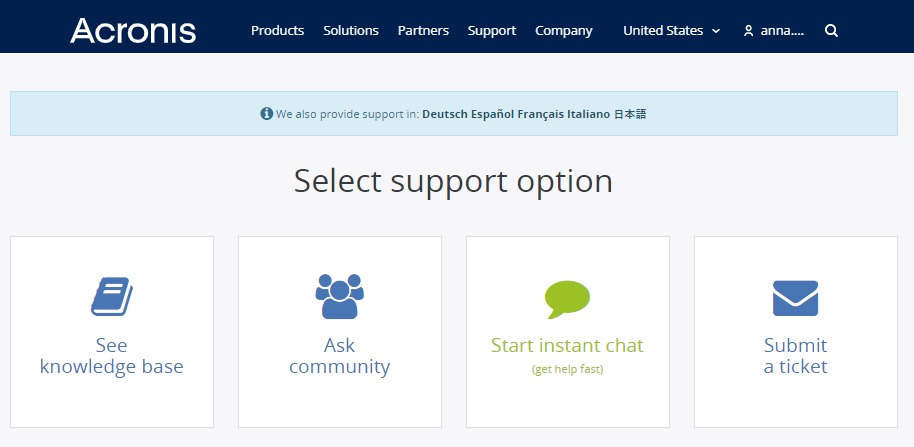Viewport: 914px width, 447px height.
Task: Open the Products menu
Action: (x=277, y=31)
